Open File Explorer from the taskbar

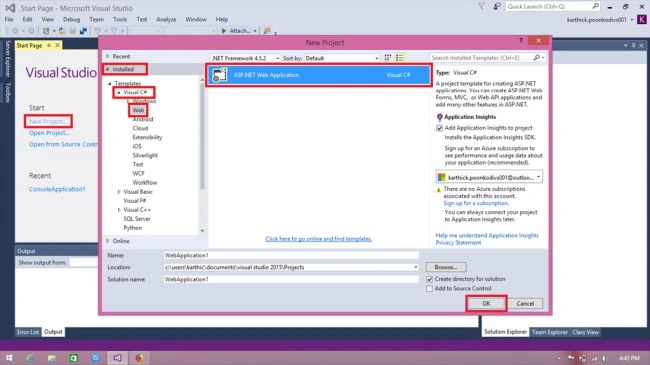click(52, 358)
